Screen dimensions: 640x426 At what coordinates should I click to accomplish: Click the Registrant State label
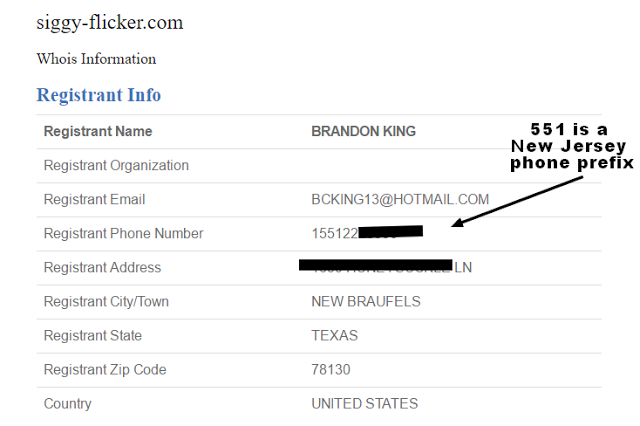pos(93,336)
